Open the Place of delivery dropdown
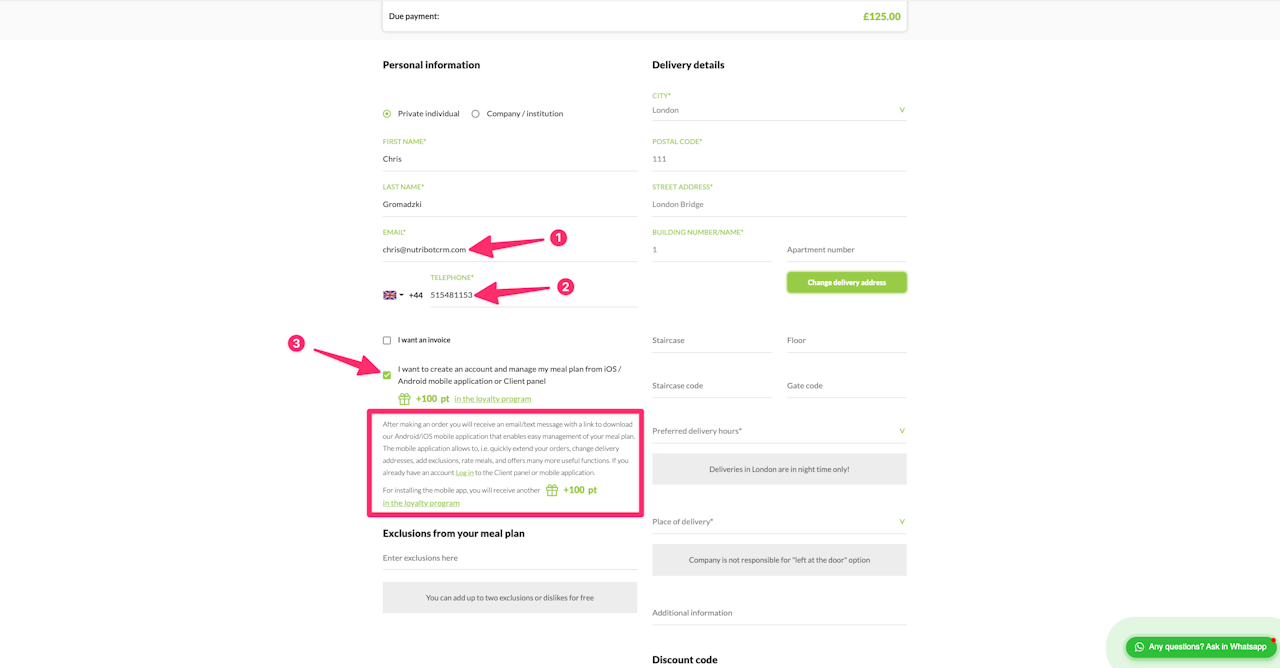 click(779, 522)
